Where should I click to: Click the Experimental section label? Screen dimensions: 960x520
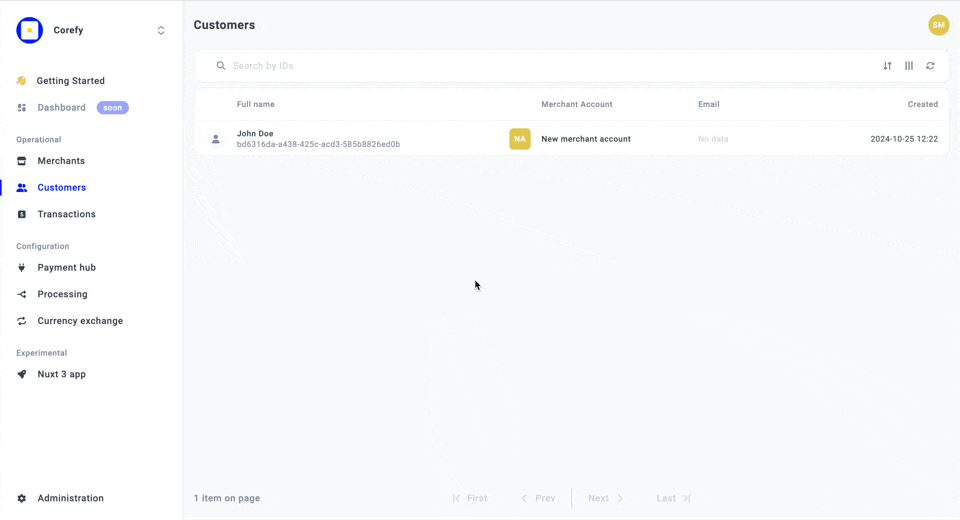pyautogui.click(x=42, y=353)
